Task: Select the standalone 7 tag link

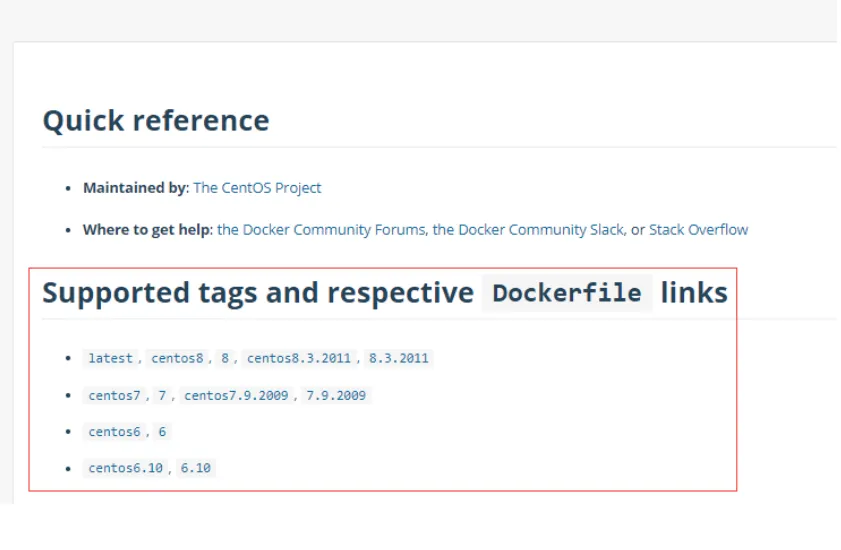Action: (162, 395)
